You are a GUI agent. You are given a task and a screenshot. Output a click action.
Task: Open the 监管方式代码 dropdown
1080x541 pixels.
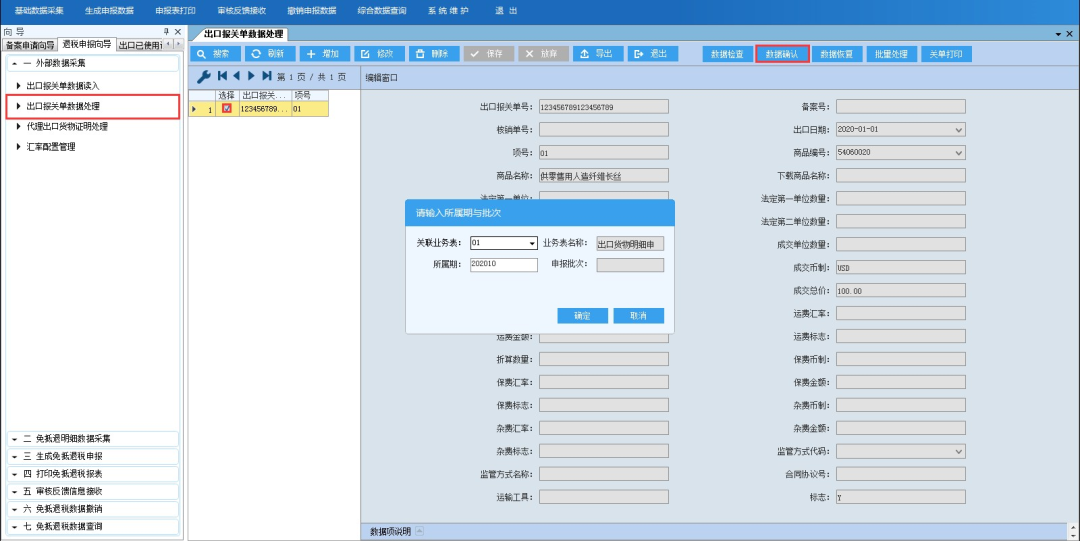click(958, 451)
